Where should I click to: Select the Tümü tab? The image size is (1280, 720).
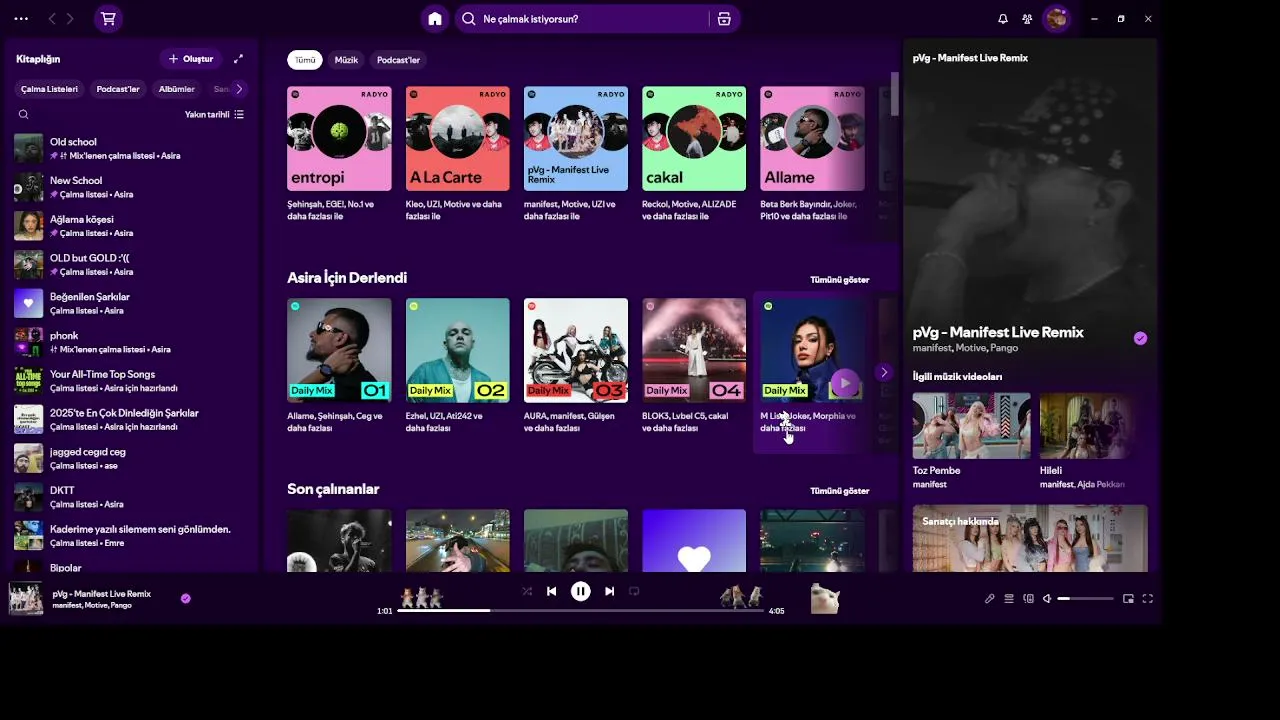pos(305,60)
